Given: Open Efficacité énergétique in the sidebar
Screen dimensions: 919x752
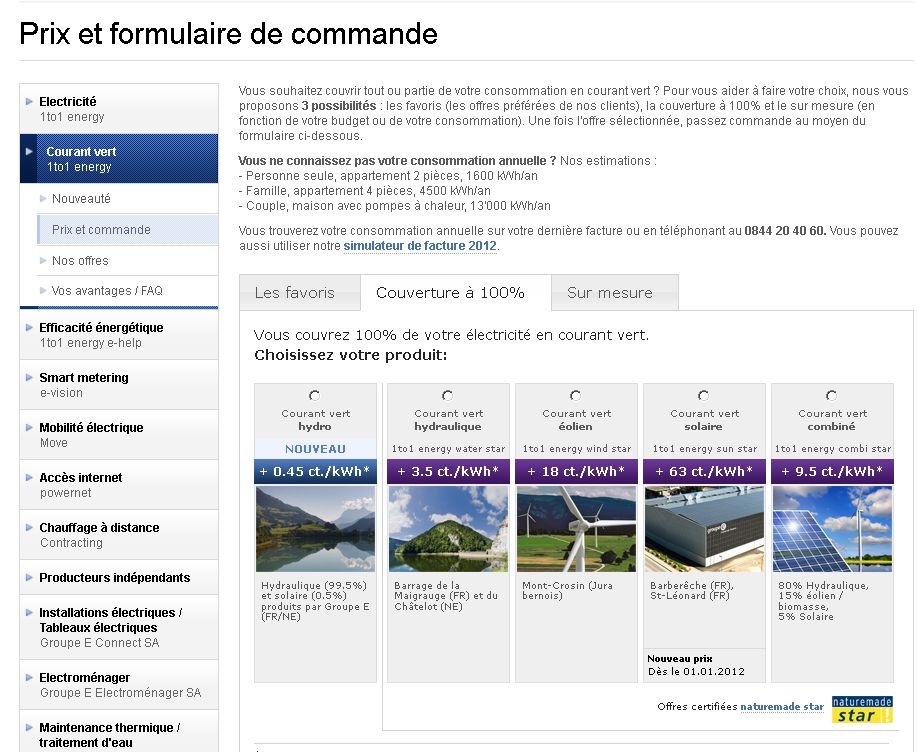Looking at the screenshot, I should [x=119, y=335].
